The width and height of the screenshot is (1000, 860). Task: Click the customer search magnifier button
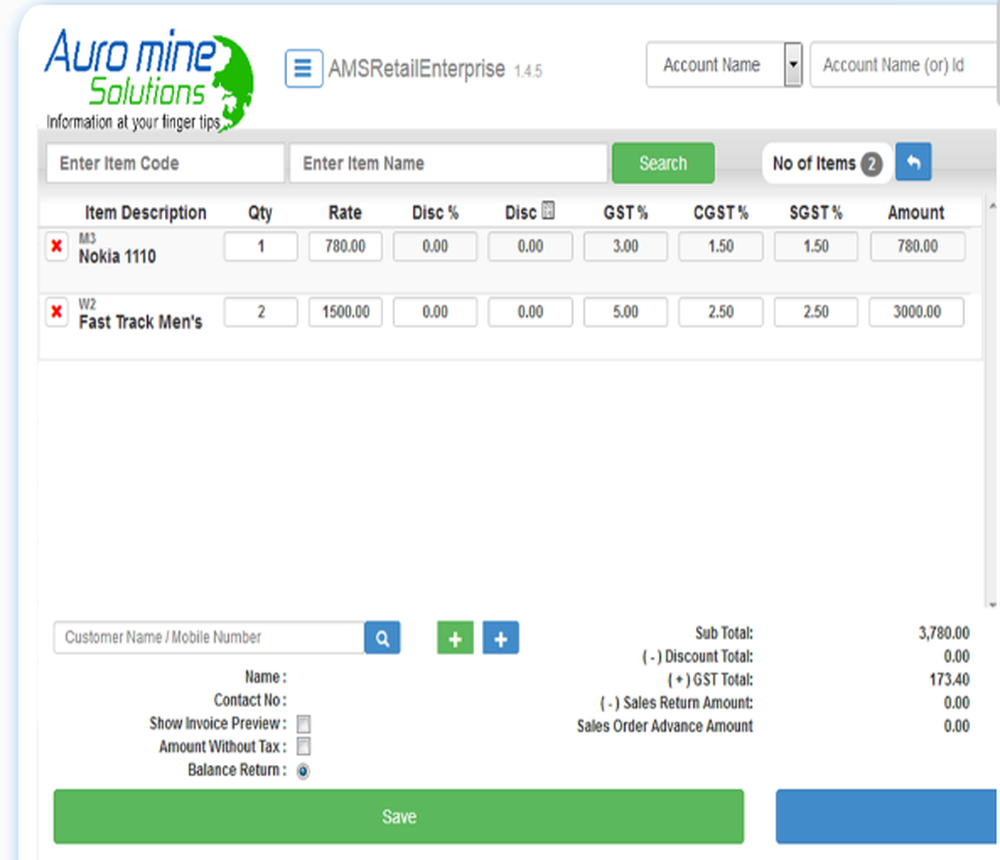click(x=383, y=638)
